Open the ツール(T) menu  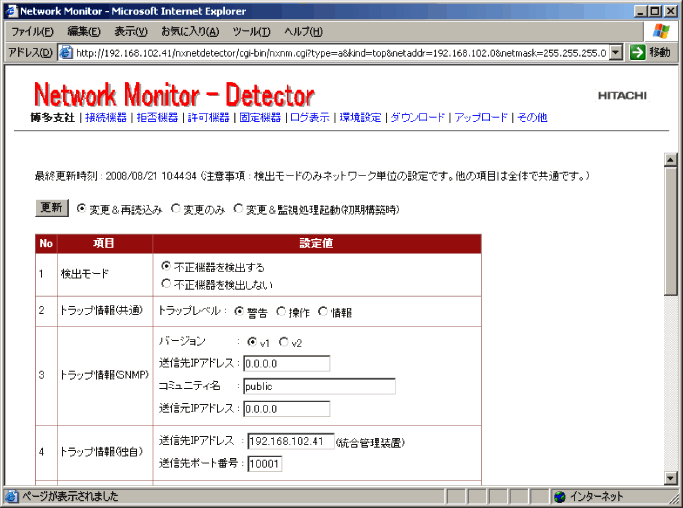click(x=251, y=31)
